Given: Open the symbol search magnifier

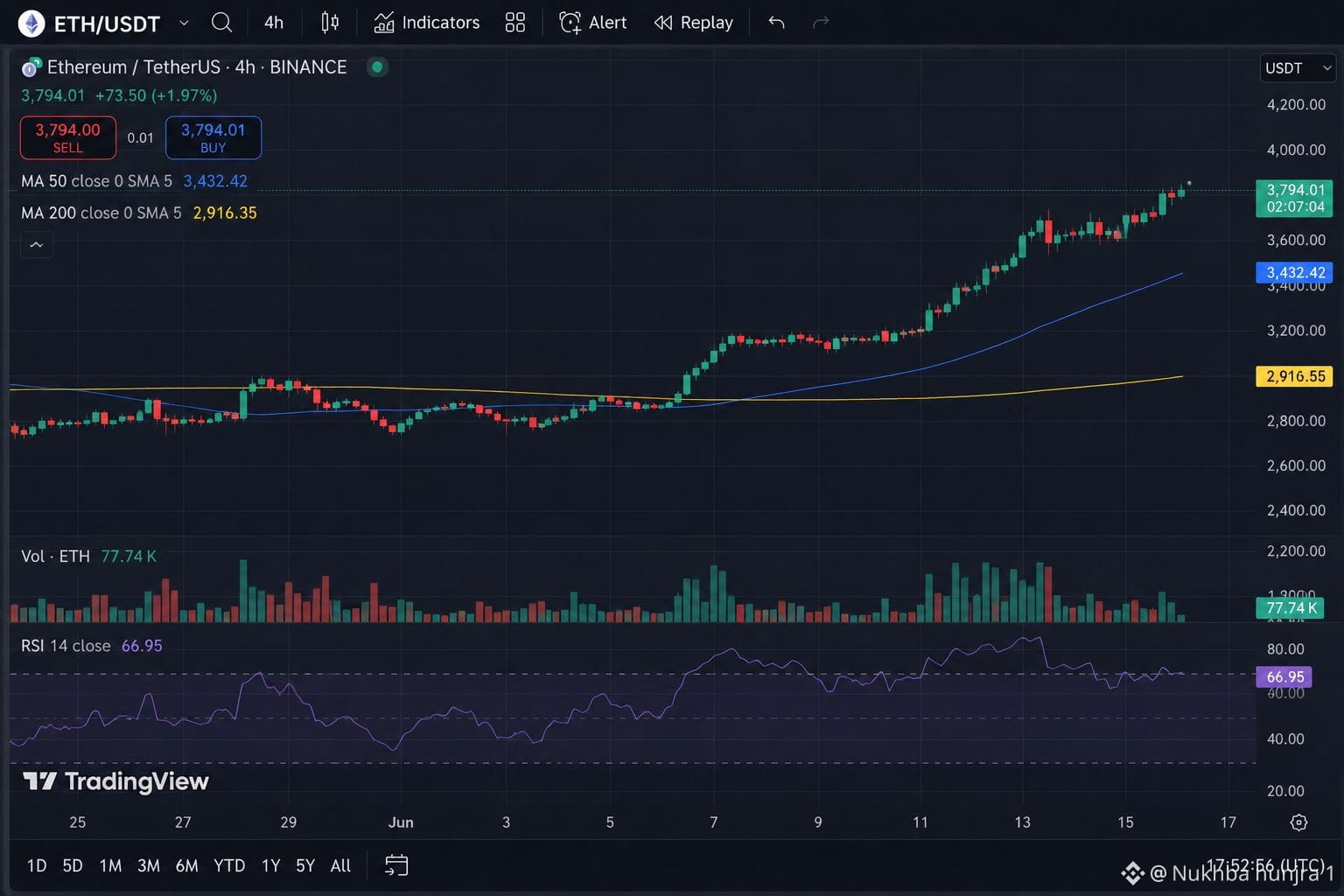Looking at the screenshot, I should click(222, 23).
